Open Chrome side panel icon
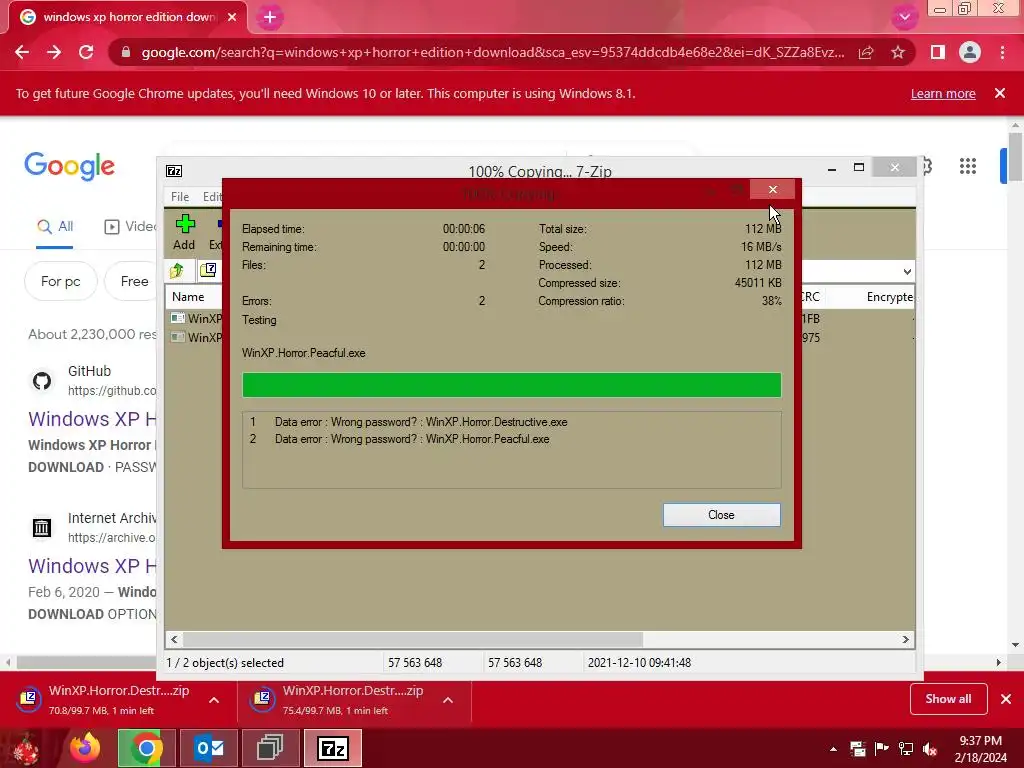The image size is (1024, 768). 938,52
